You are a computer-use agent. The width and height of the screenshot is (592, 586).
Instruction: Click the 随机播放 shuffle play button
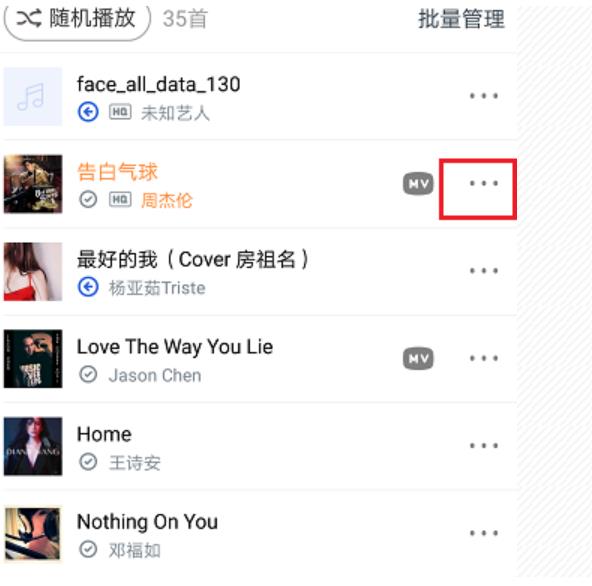pyautogui.click(x=77, y=19)
